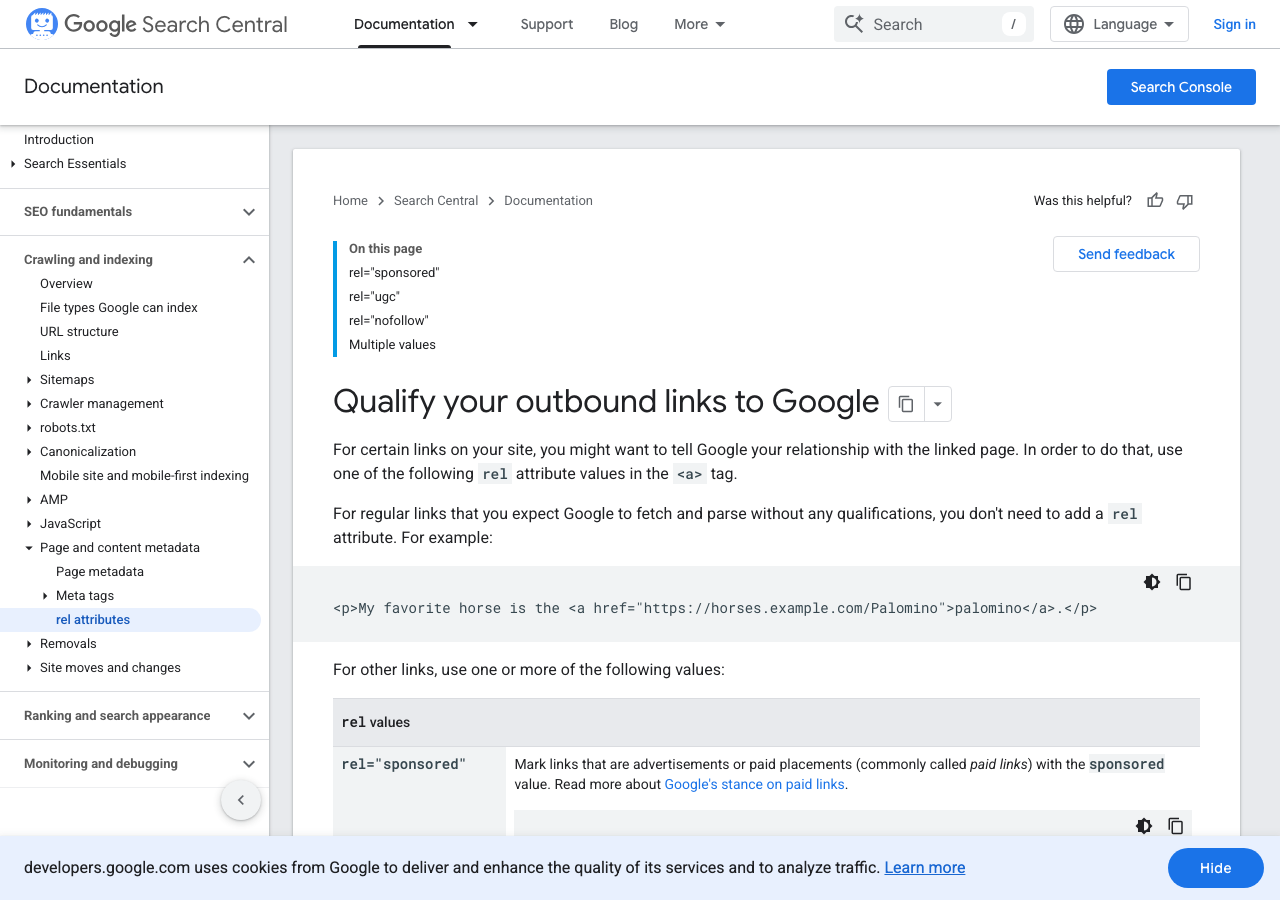Expand the Canonicalization tree item
The height and width of the screenshot is (900, 1280).
(28, 452)
